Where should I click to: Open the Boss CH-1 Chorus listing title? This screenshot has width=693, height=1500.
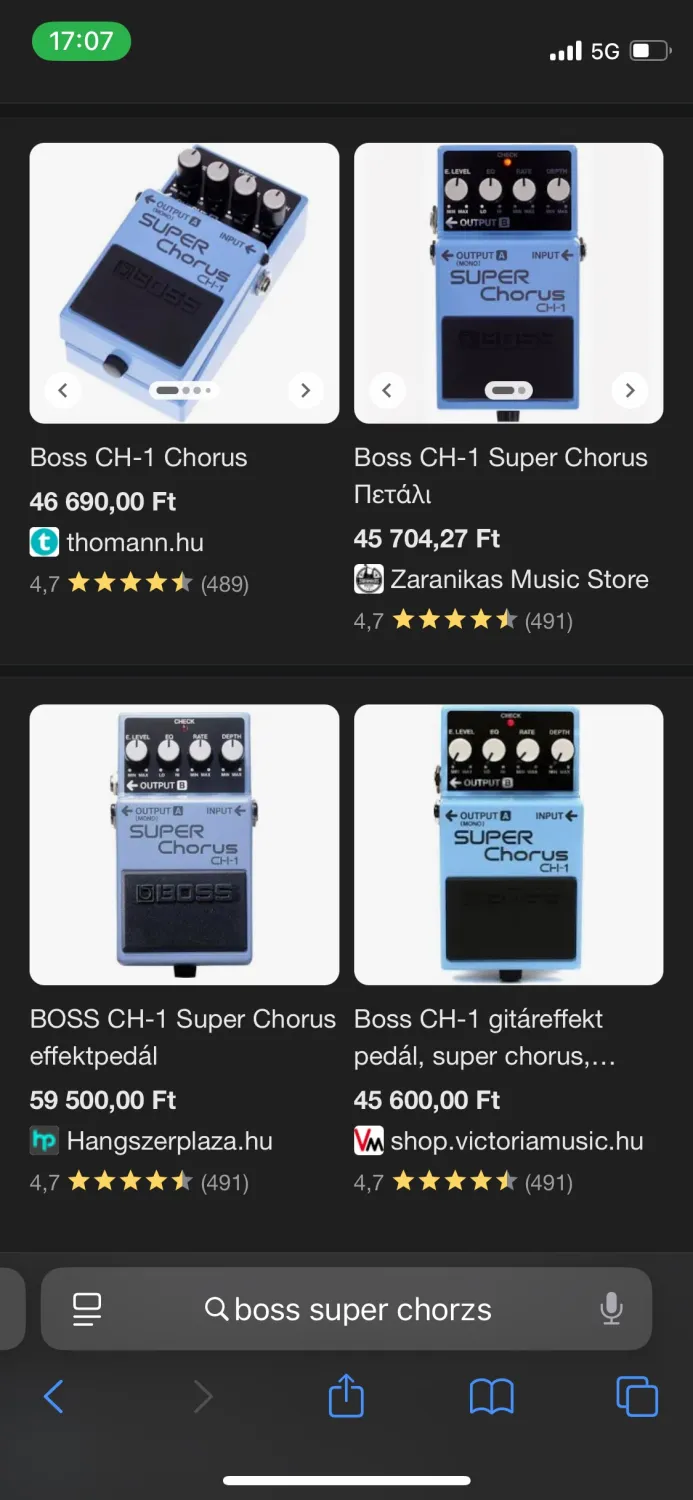pyautogui.click(x=138, y=458)
